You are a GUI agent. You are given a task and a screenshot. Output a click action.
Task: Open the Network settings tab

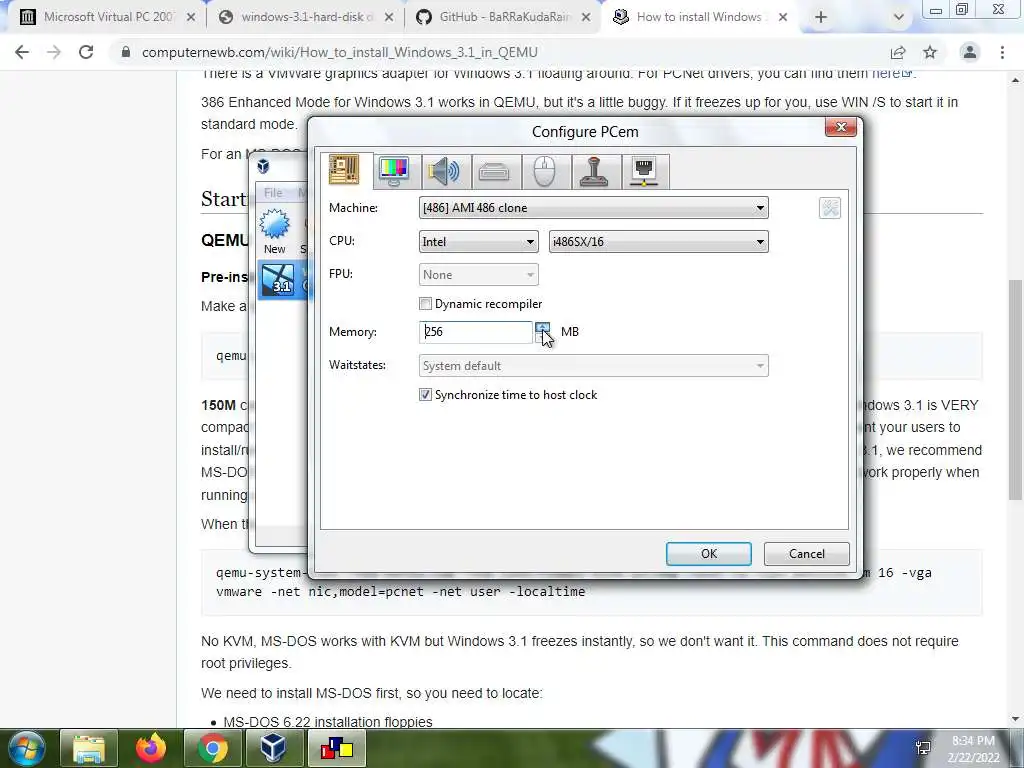coord(644,172)
